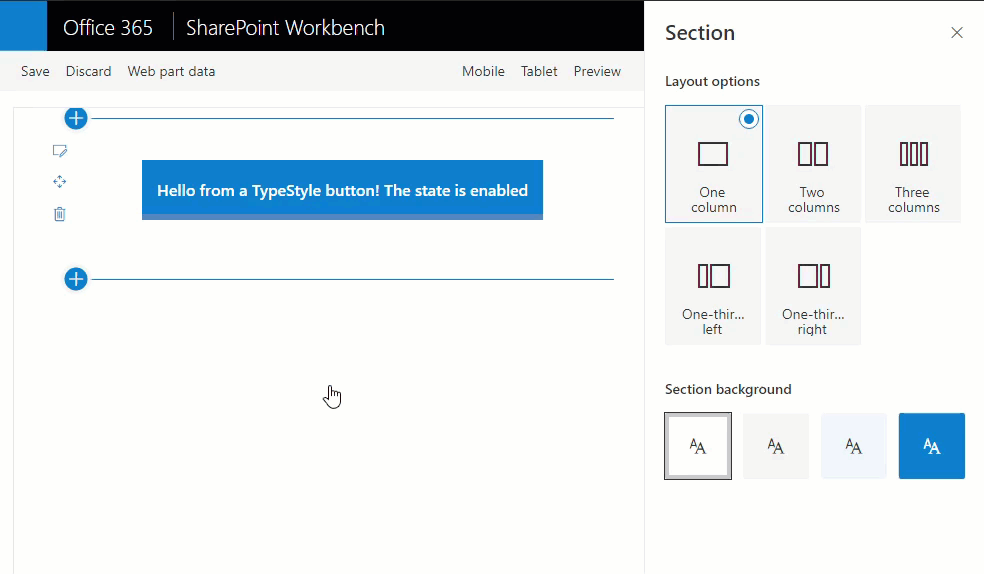Click the Hello from a TypeStyle button

pos(342,190)
